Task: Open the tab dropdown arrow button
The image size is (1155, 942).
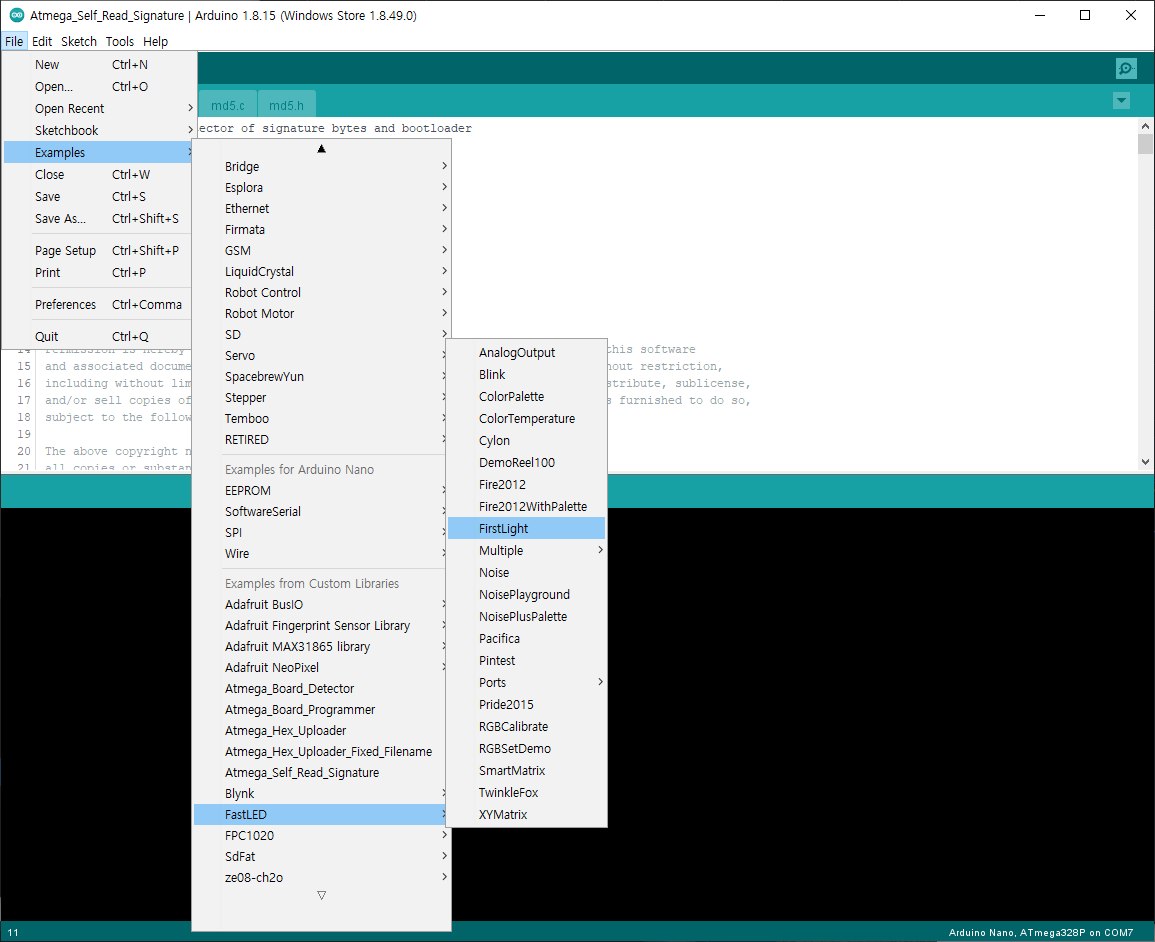Action: point(1121,100)
